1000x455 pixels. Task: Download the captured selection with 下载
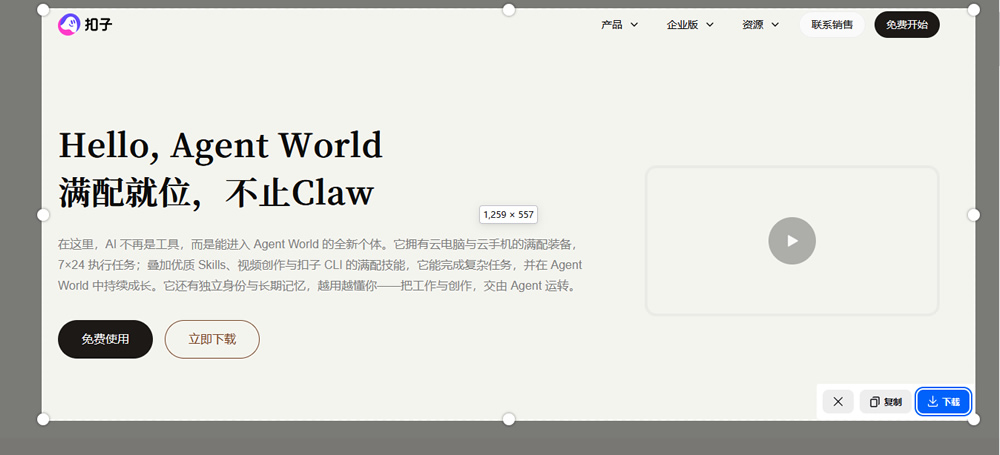[943, 402]
